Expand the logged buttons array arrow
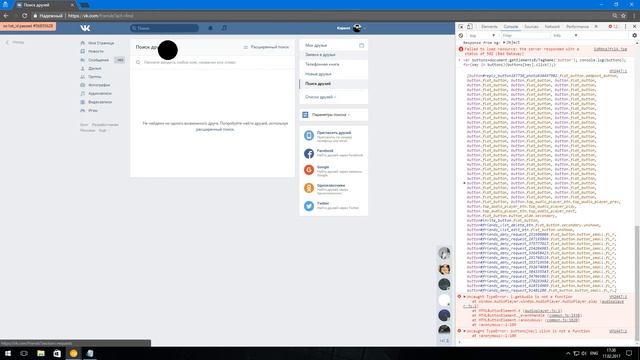Screen dimensions: 640x360 464,183
